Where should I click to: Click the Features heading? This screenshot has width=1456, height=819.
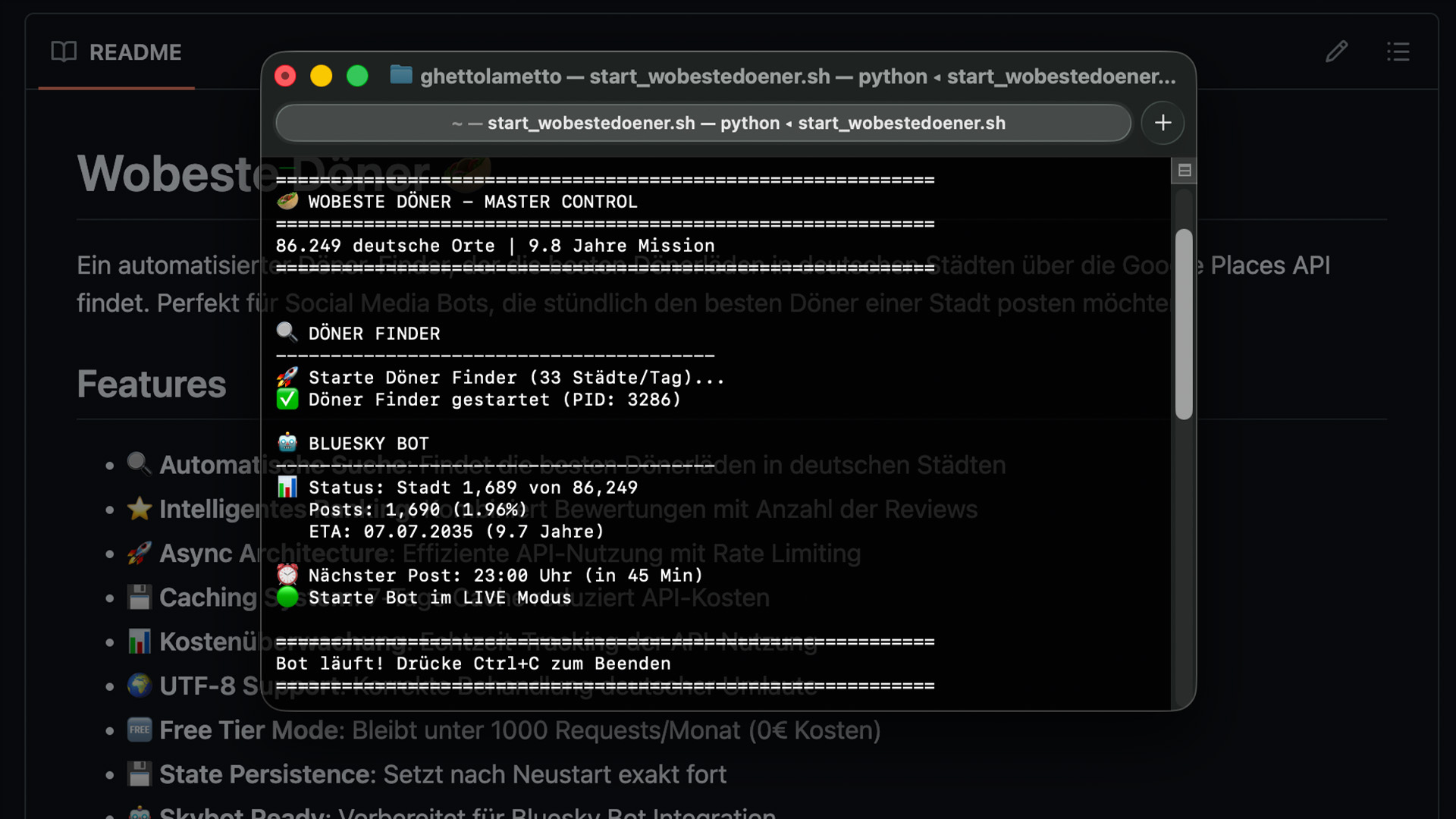(x=152, y=384)
